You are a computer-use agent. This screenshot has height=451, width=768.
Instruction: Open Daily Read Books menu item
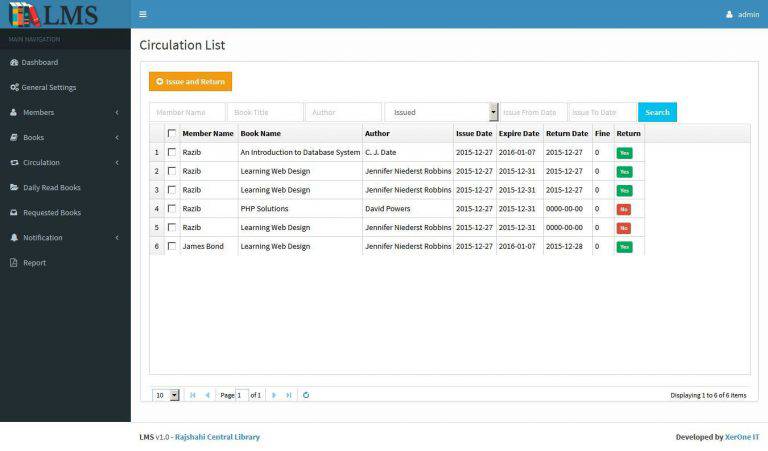(x=51, y=187)
